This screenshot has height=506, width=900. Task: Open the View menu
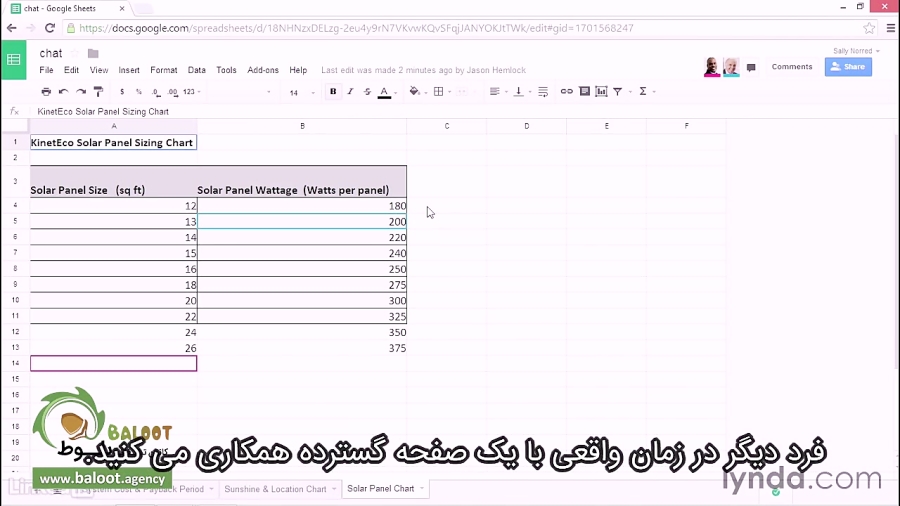(x=99, y=70)
